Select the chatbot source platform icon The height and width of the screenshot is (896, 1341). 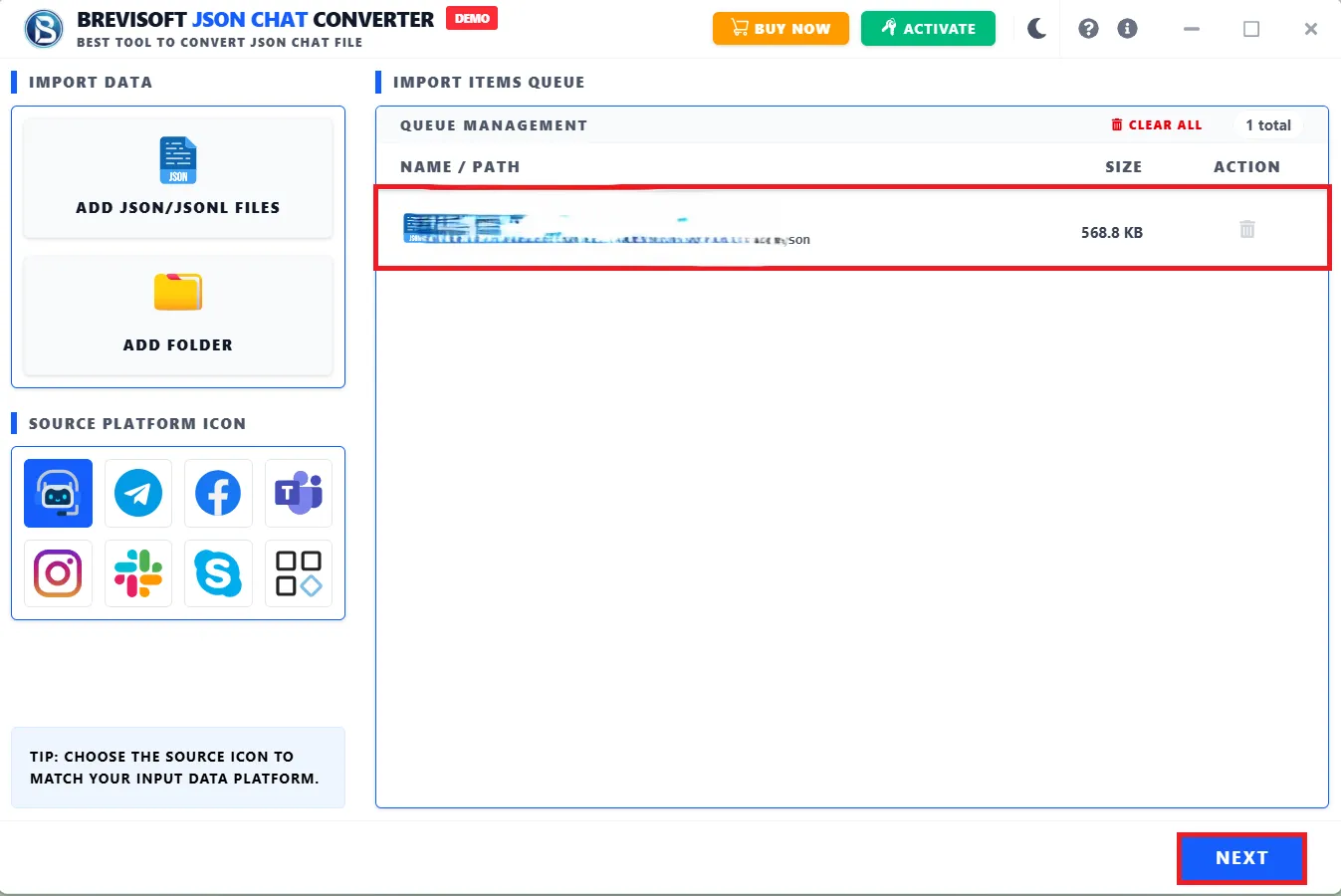tap(58, 493)
